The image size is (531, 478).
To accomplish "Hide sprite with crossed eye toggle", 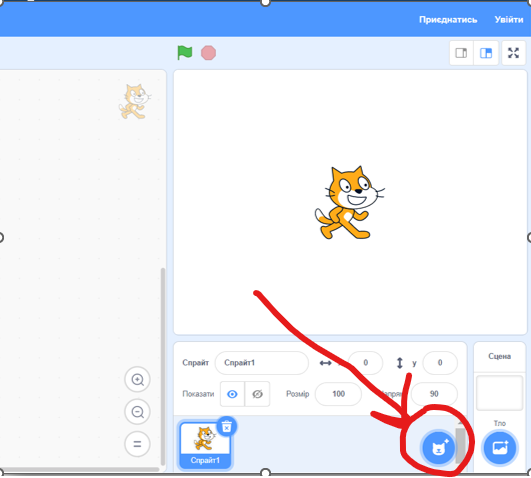I will click(257, 394).
